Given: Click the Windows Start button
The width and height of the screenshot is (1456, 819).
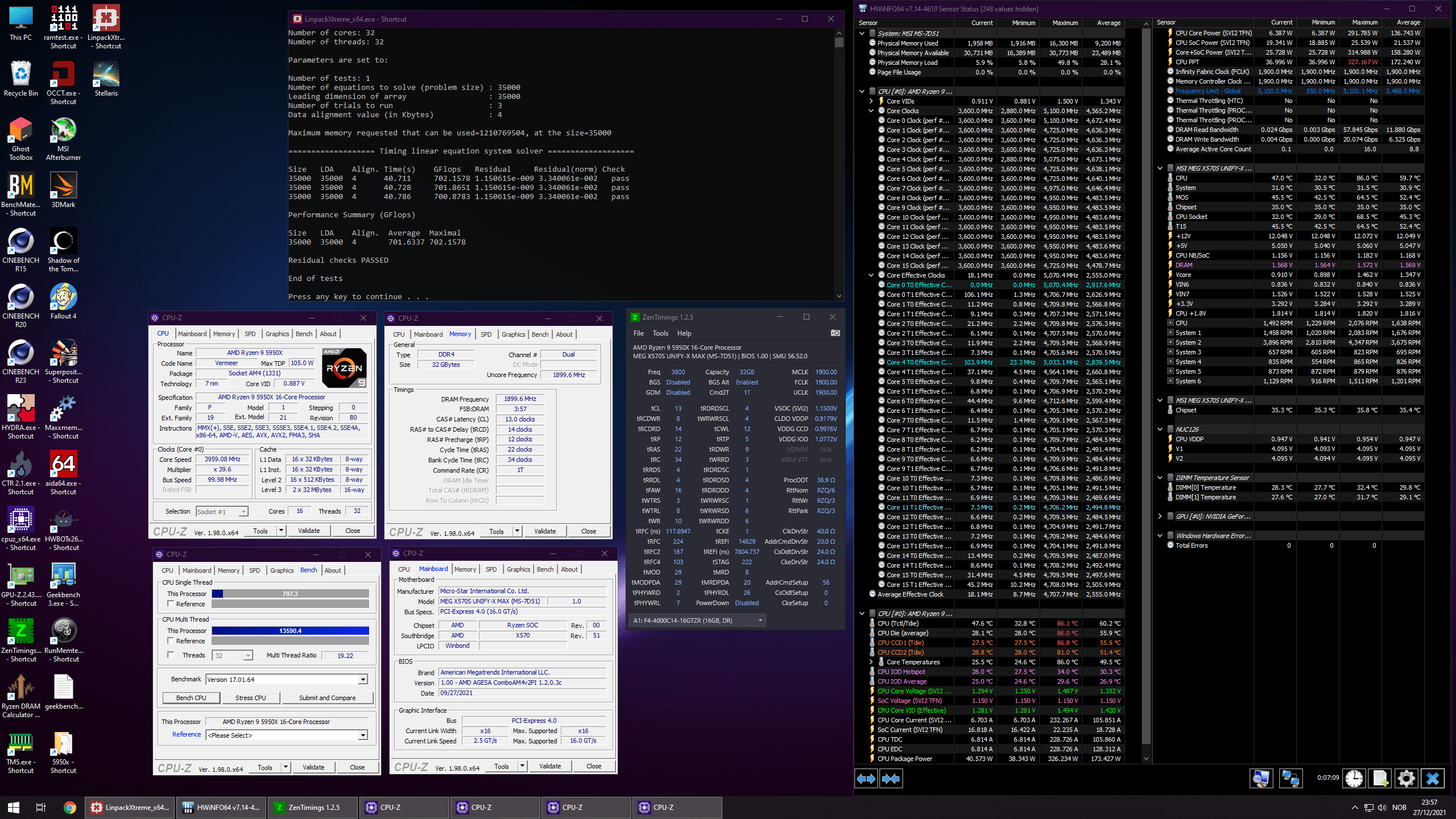Looking at the screenshot, I should (14, 807).
